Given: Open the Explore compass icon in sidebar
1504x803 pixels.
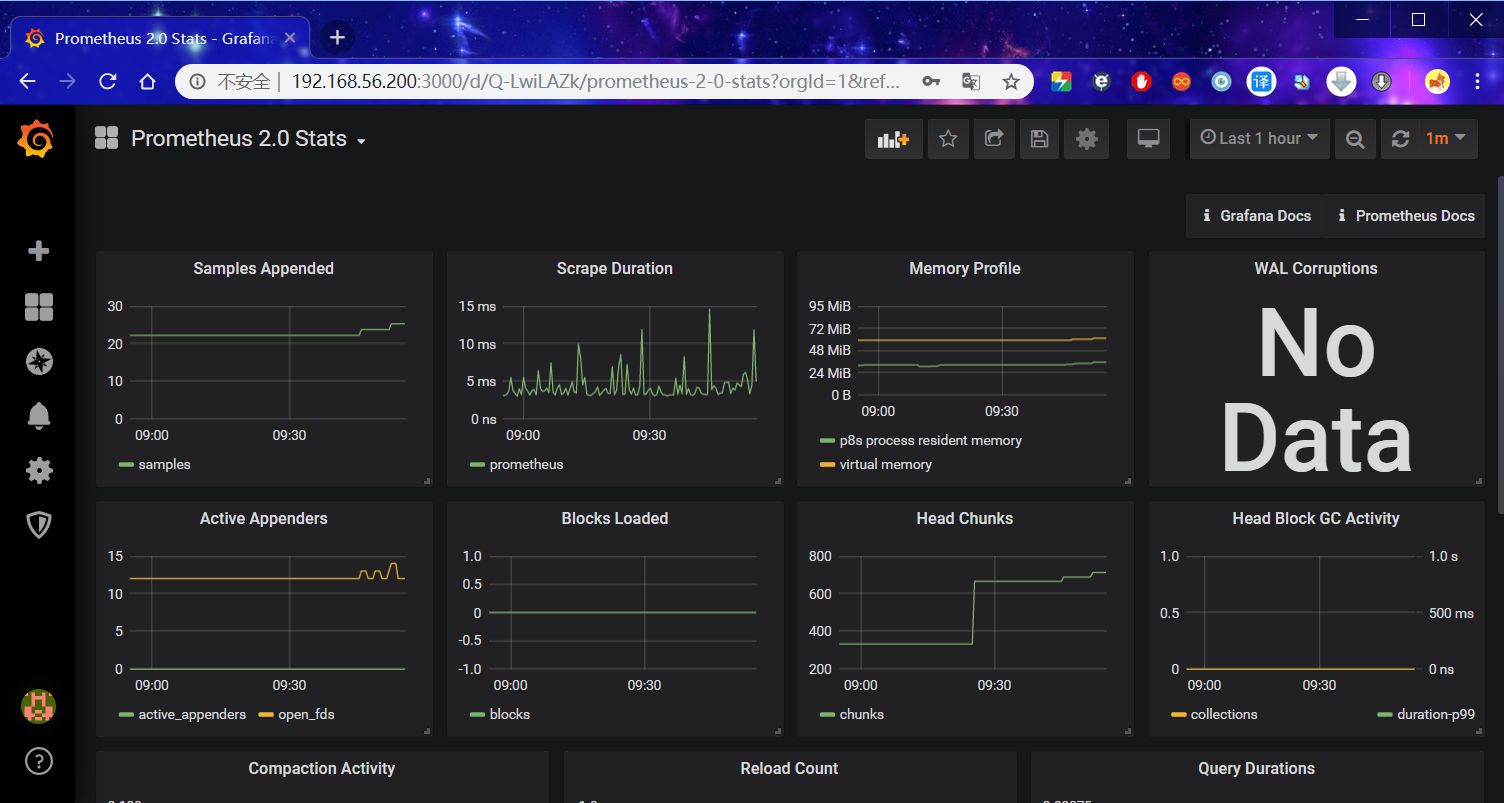Looking at the screenshot, I should [38, 361].
